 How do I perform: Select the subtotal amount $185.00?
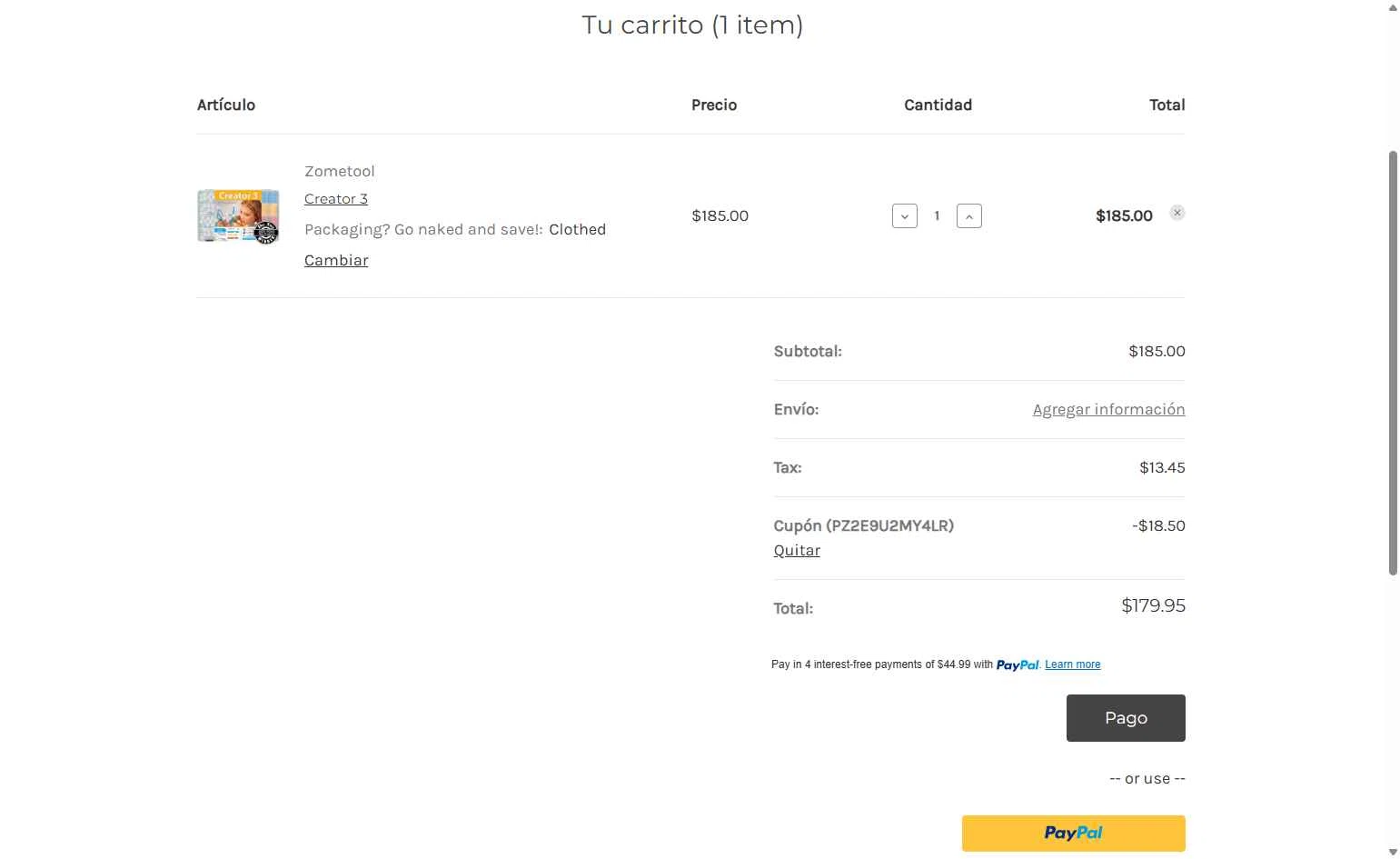(1157, 351)
